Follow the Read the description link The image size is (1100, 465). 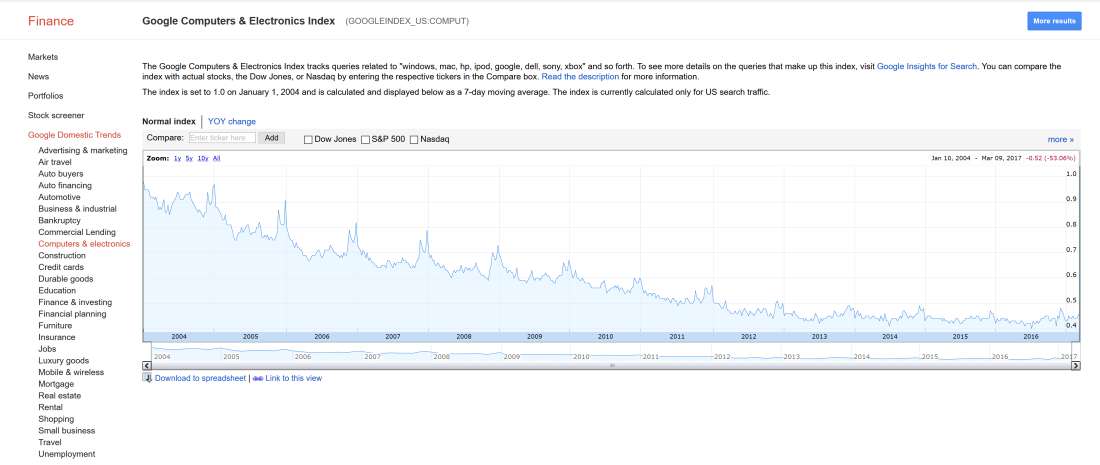[x=580, y=76]
